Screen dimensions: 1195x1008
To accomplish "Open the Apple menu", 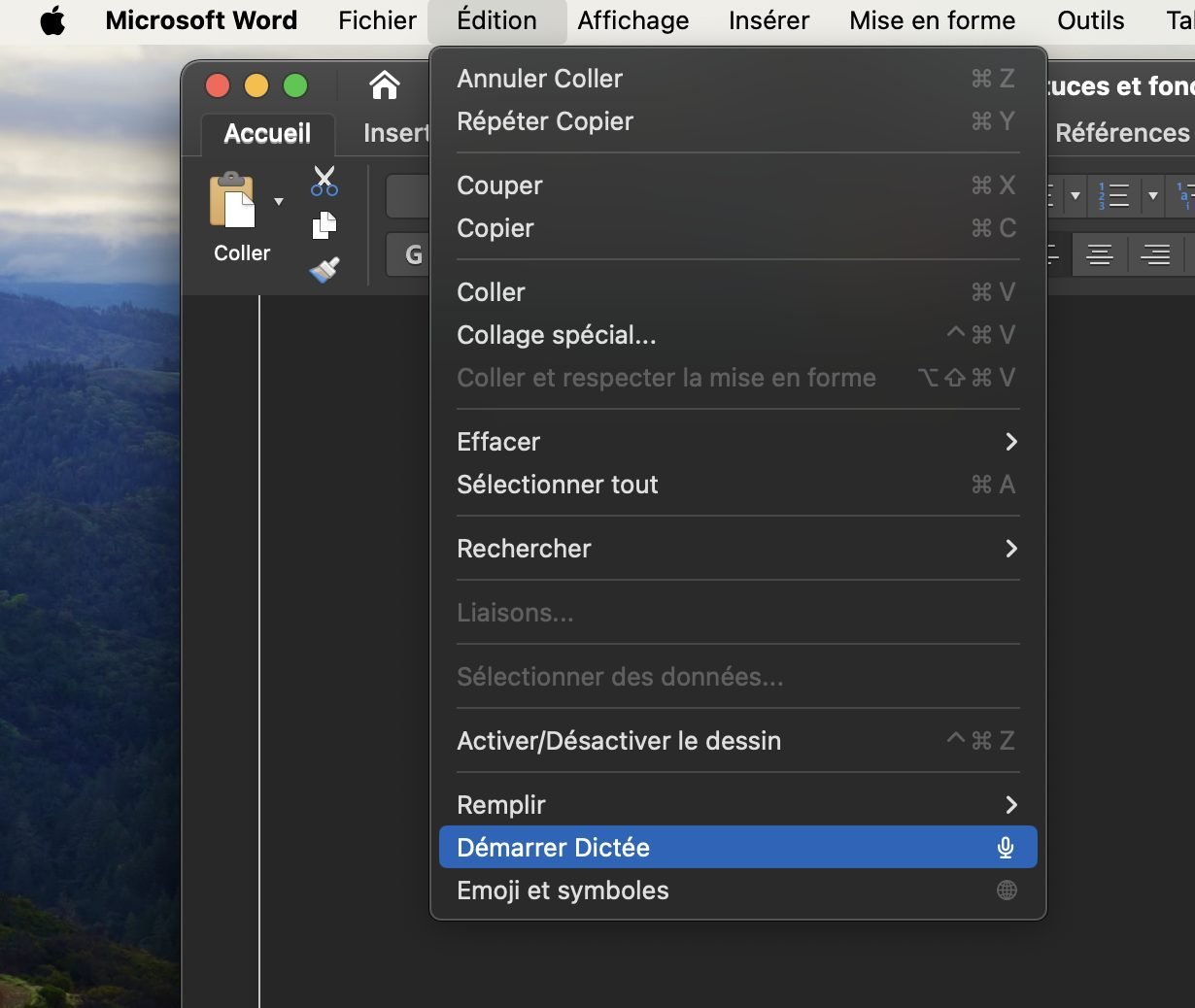I will pyautogui.click(x=52, y=20).
